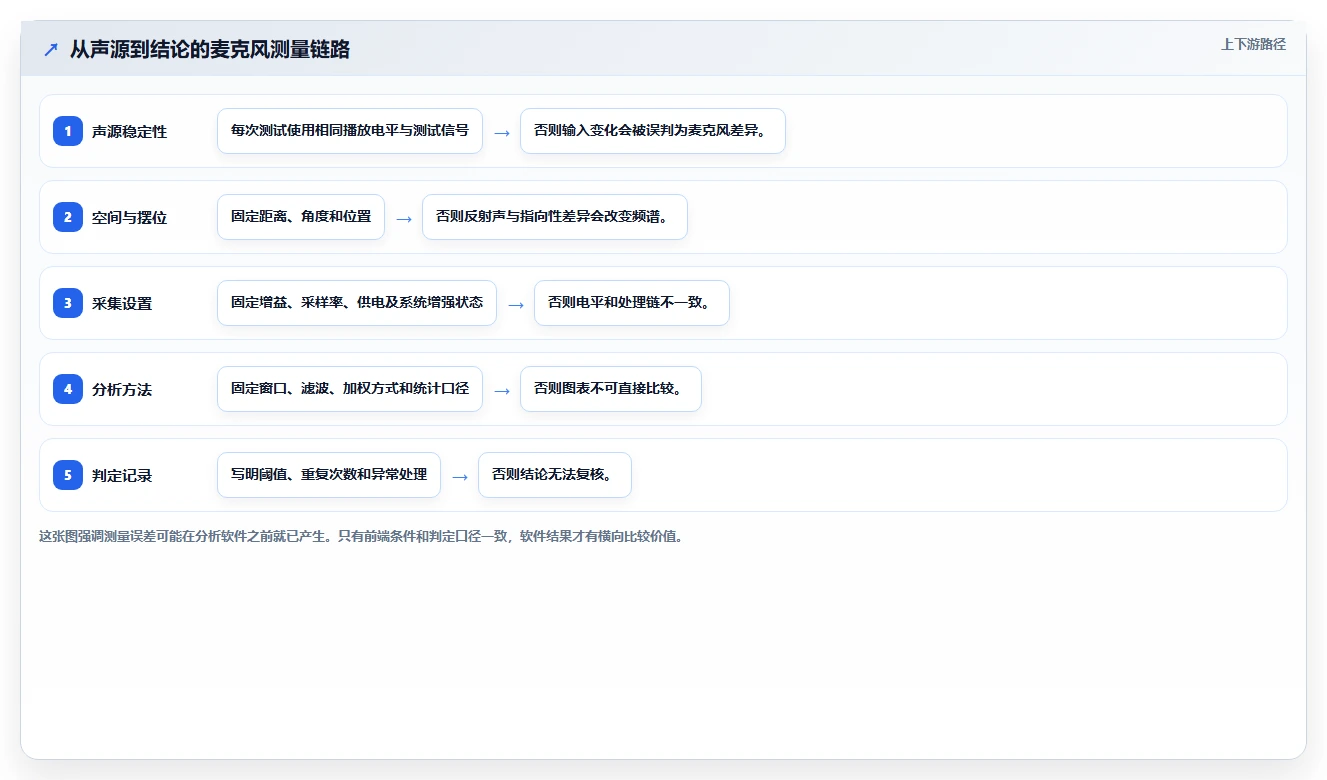Select the box 否则电平和处理链不一致
Viewport: 1327px width, 780px height.
632,303
